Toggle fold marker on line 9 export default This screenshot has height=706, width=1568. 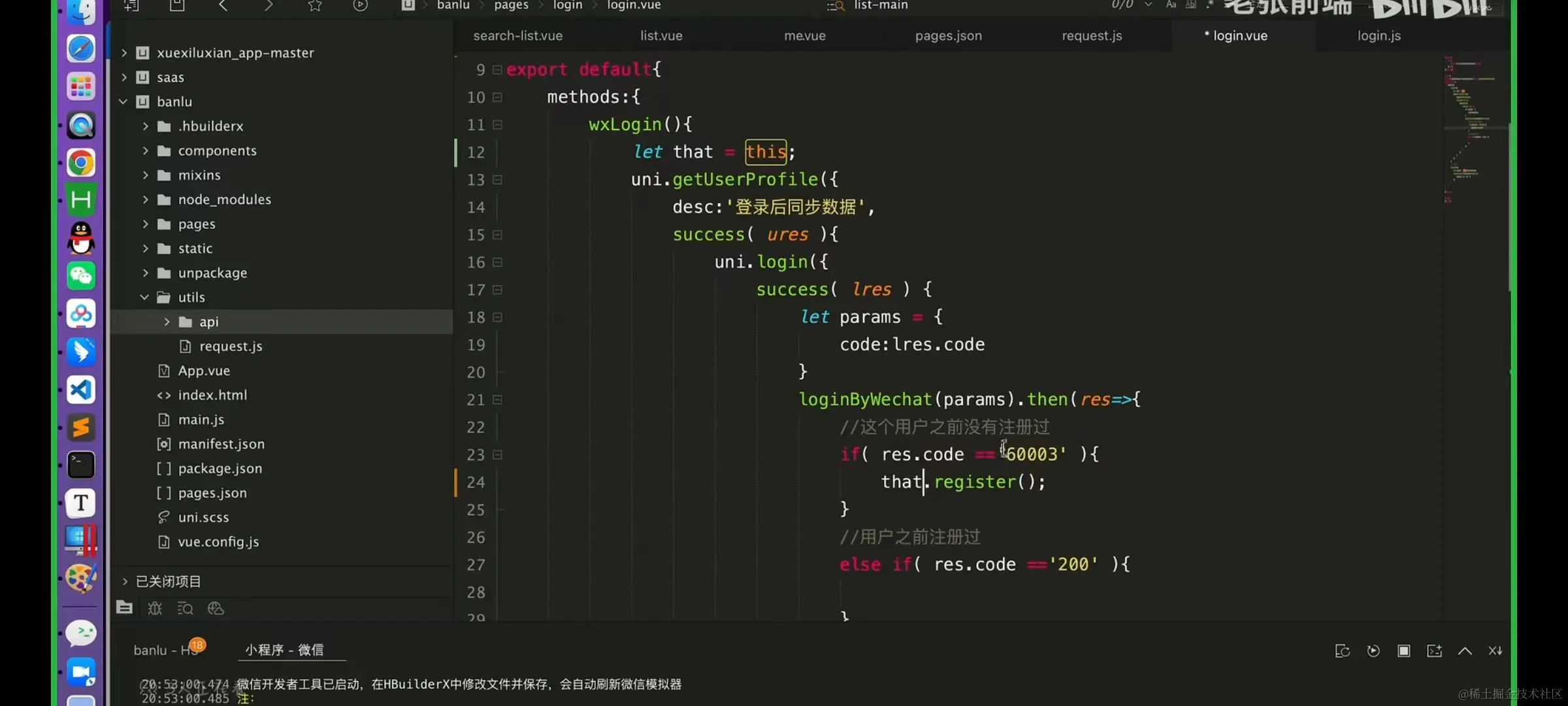click(497, 69)
